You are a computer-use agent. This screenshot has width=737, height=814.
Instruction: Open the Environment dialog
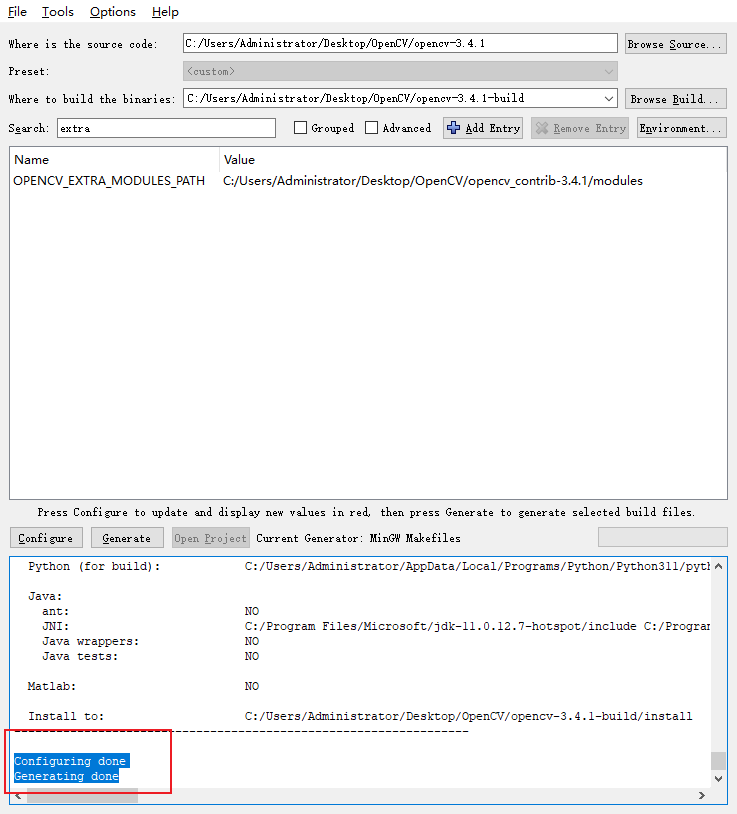681,128
